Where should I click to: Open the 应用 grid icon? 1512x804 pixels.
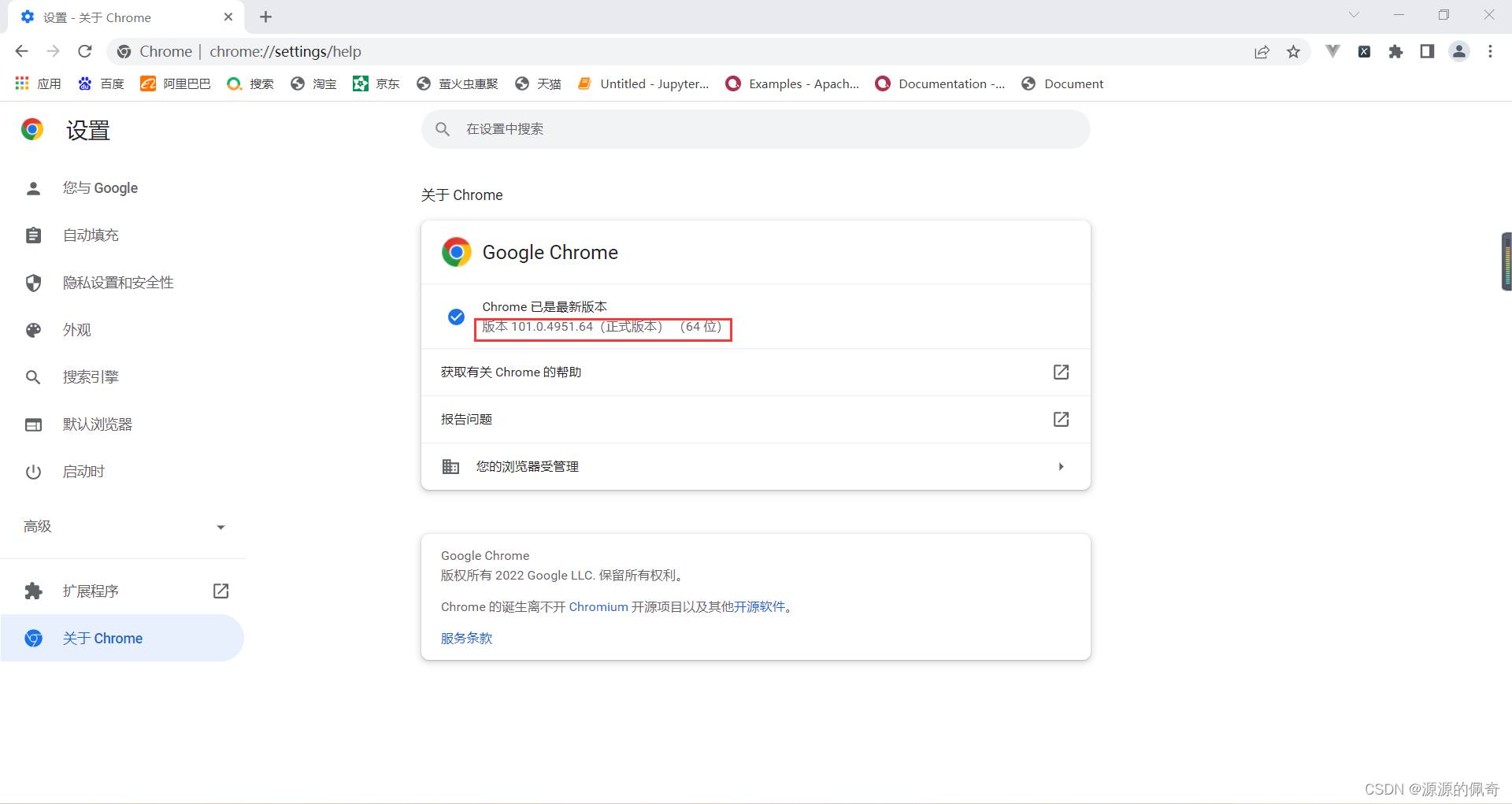point(21,83)
